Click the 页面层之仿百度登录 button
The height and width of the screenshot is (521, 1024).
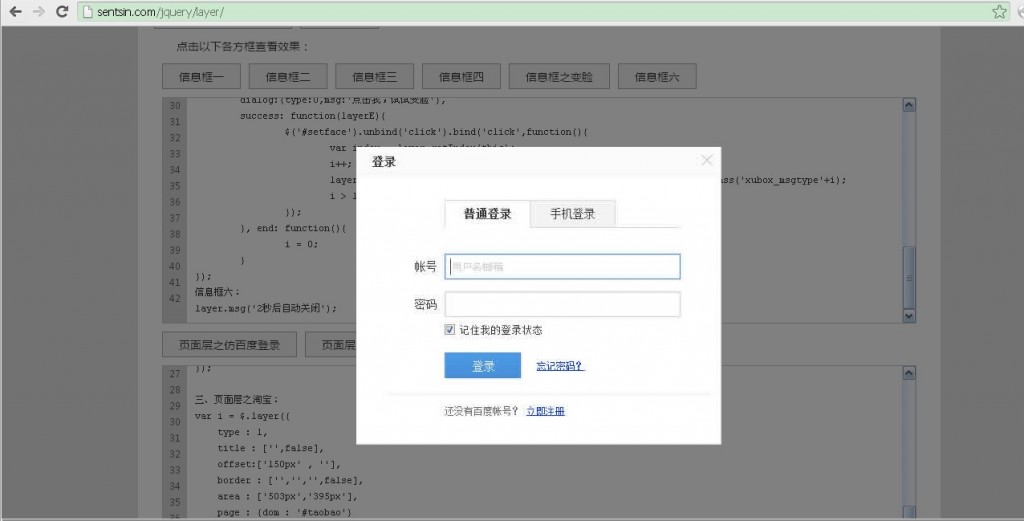(229, 345)
